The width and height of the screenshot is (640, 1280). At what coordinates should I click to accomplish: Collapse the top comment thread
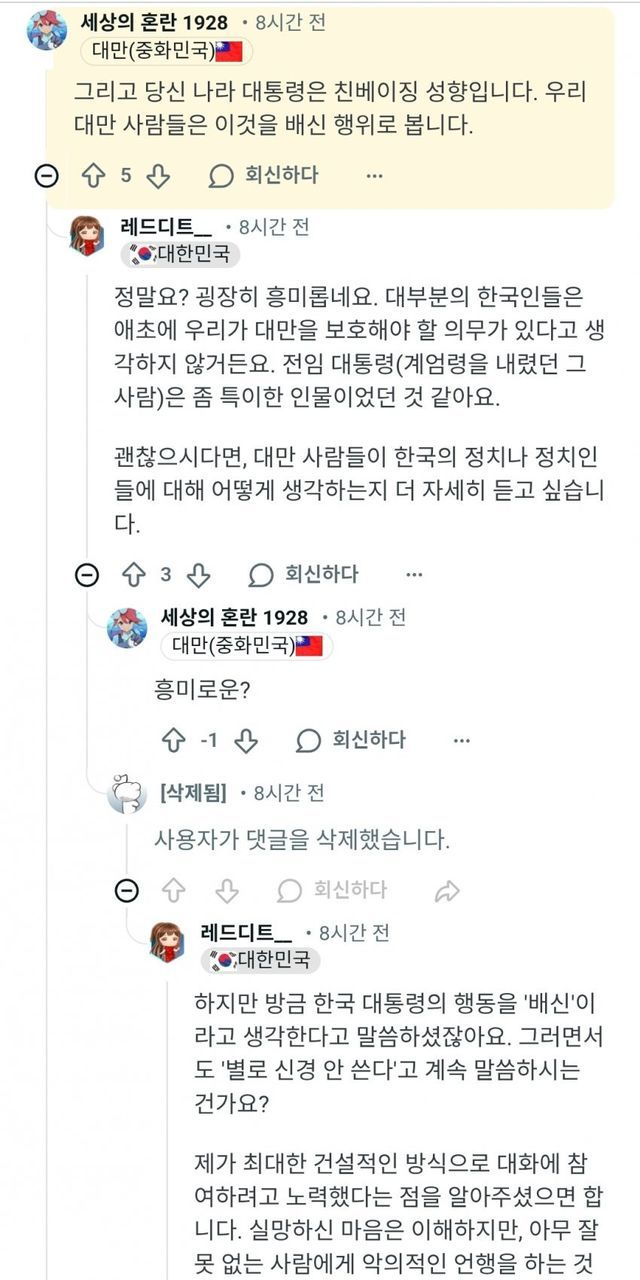46,176
